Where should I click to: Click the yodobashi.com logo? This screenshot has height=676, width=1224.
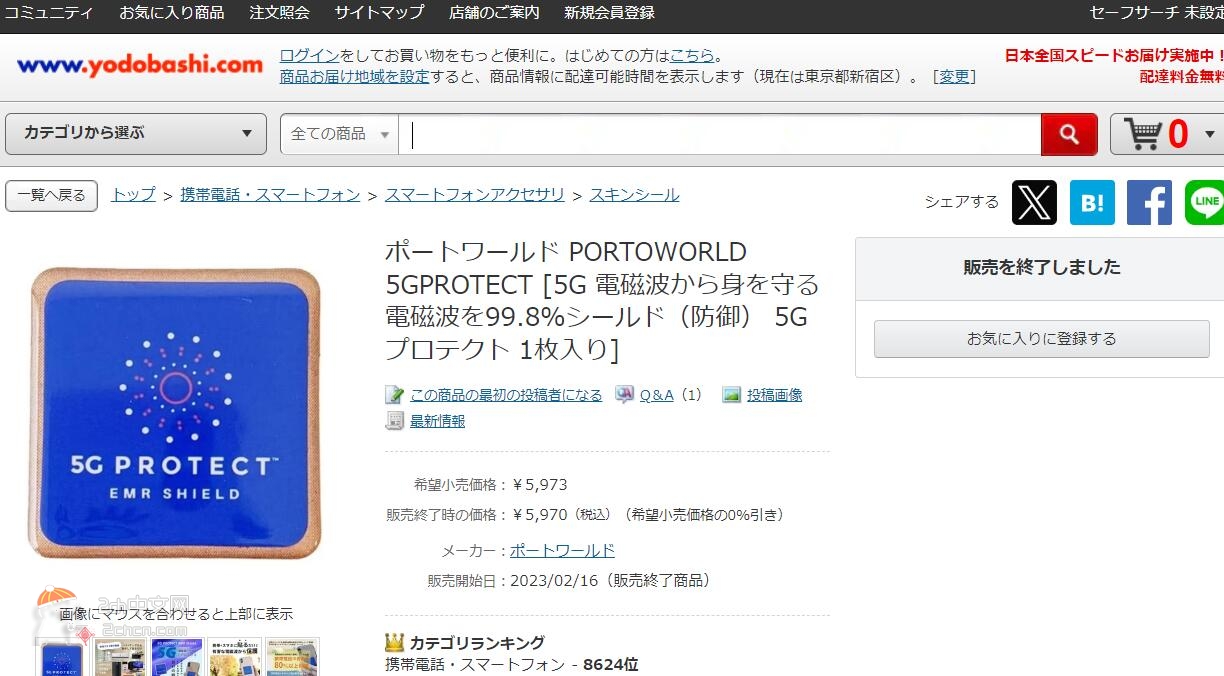click(x=140, y=65)
